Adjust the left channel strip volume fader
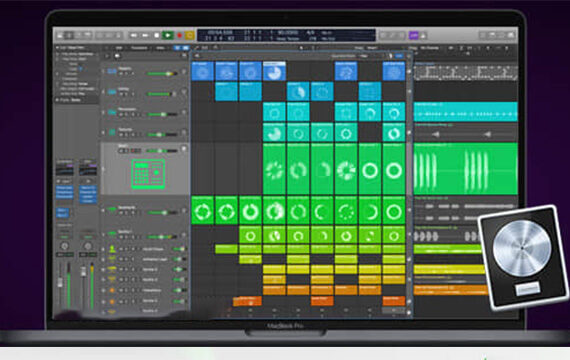This screenshot has height=360, width=570. (x=60, y=284)
